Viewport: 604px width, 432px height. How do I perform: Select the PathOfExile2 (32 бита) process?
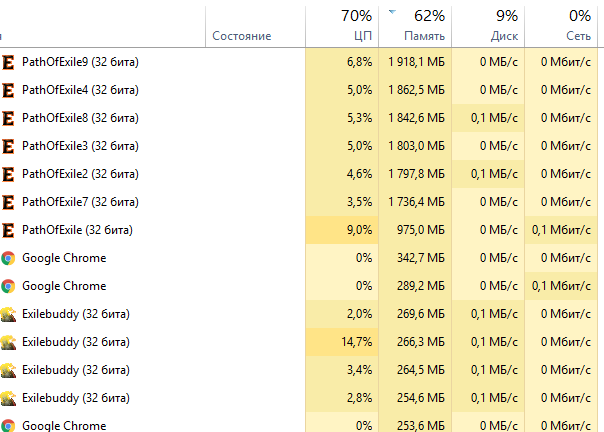point(80,174)
